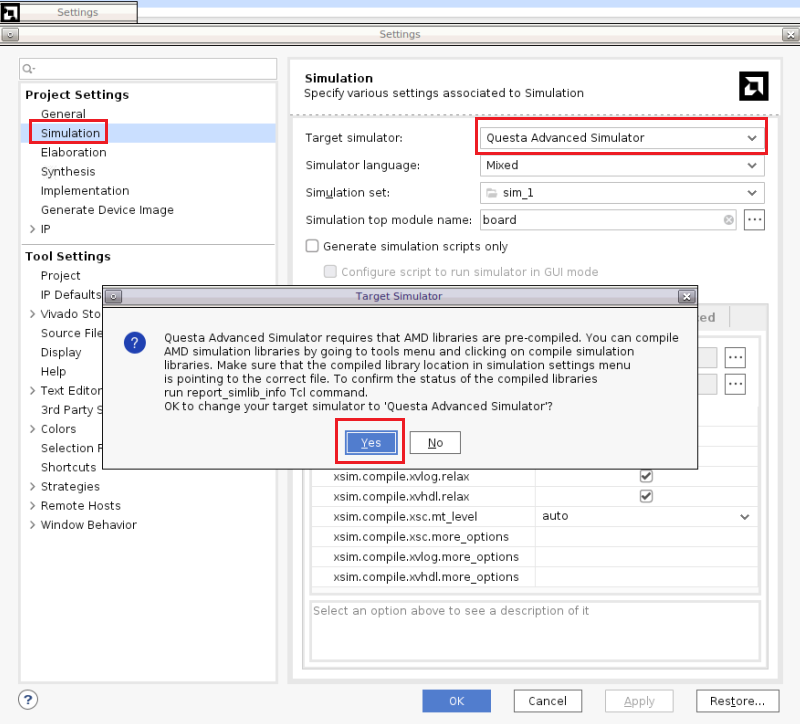Viewport: 800px width, 724px height.
Task: Uncheck xsim.compile.xvlog.relax
Action: 646,477
